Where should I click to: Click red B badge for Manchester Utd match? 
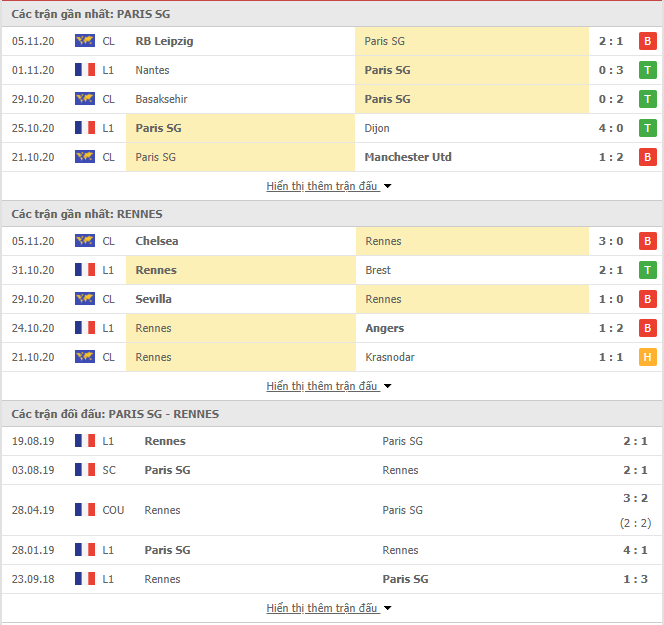pos(647,157)
